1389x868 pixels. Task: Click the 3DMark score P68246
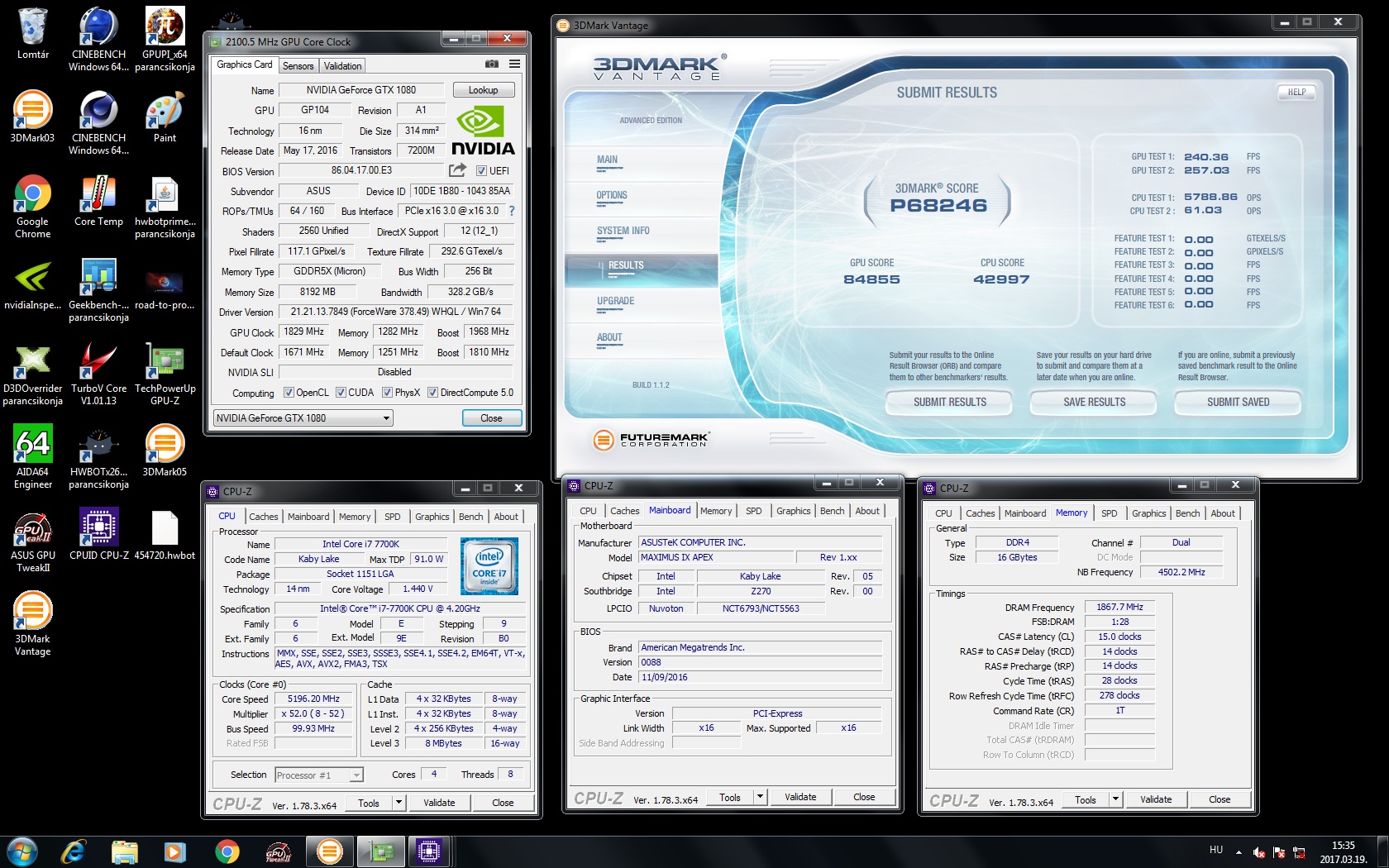click(x=938, y=206)
